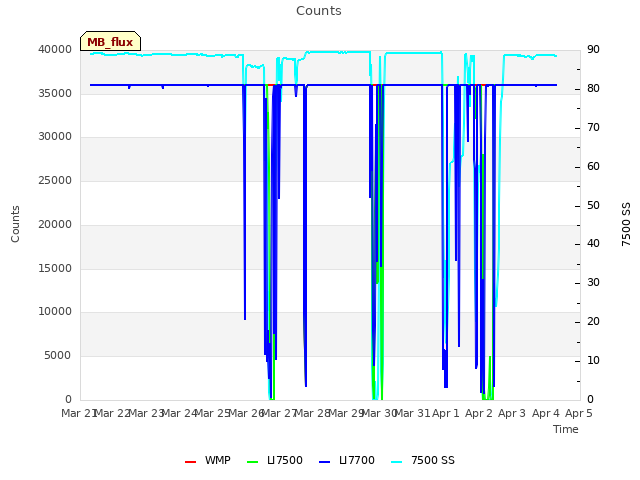Image resolution: width=640 pixels, height=480 pixels.
Task: Click the 25000 left axis value
Action: point(55,180)
